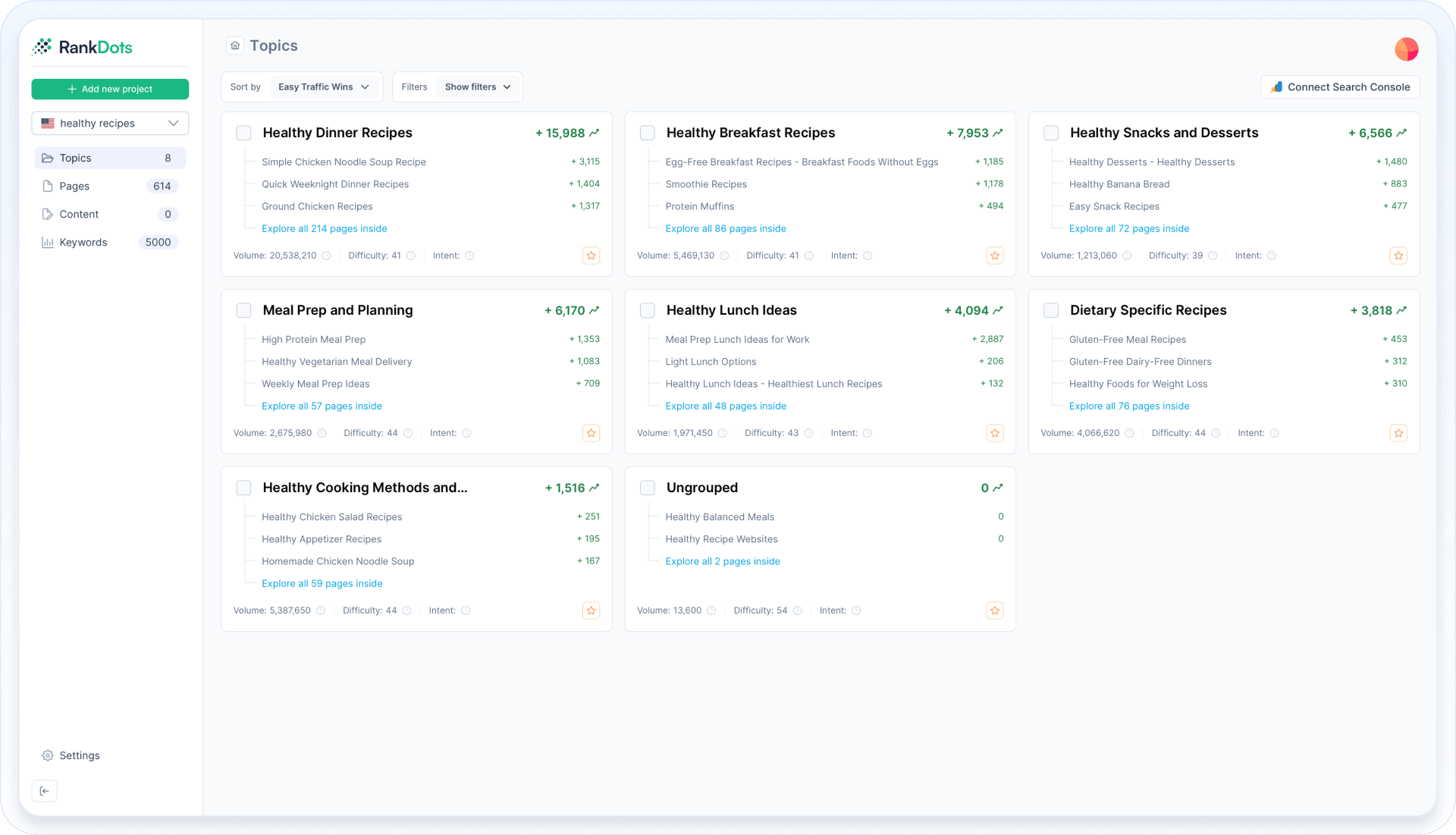Select the Meal Prep and Planning checkbox
The height and width of the screenshot is (835, 1456).
[x=243, y=310]
